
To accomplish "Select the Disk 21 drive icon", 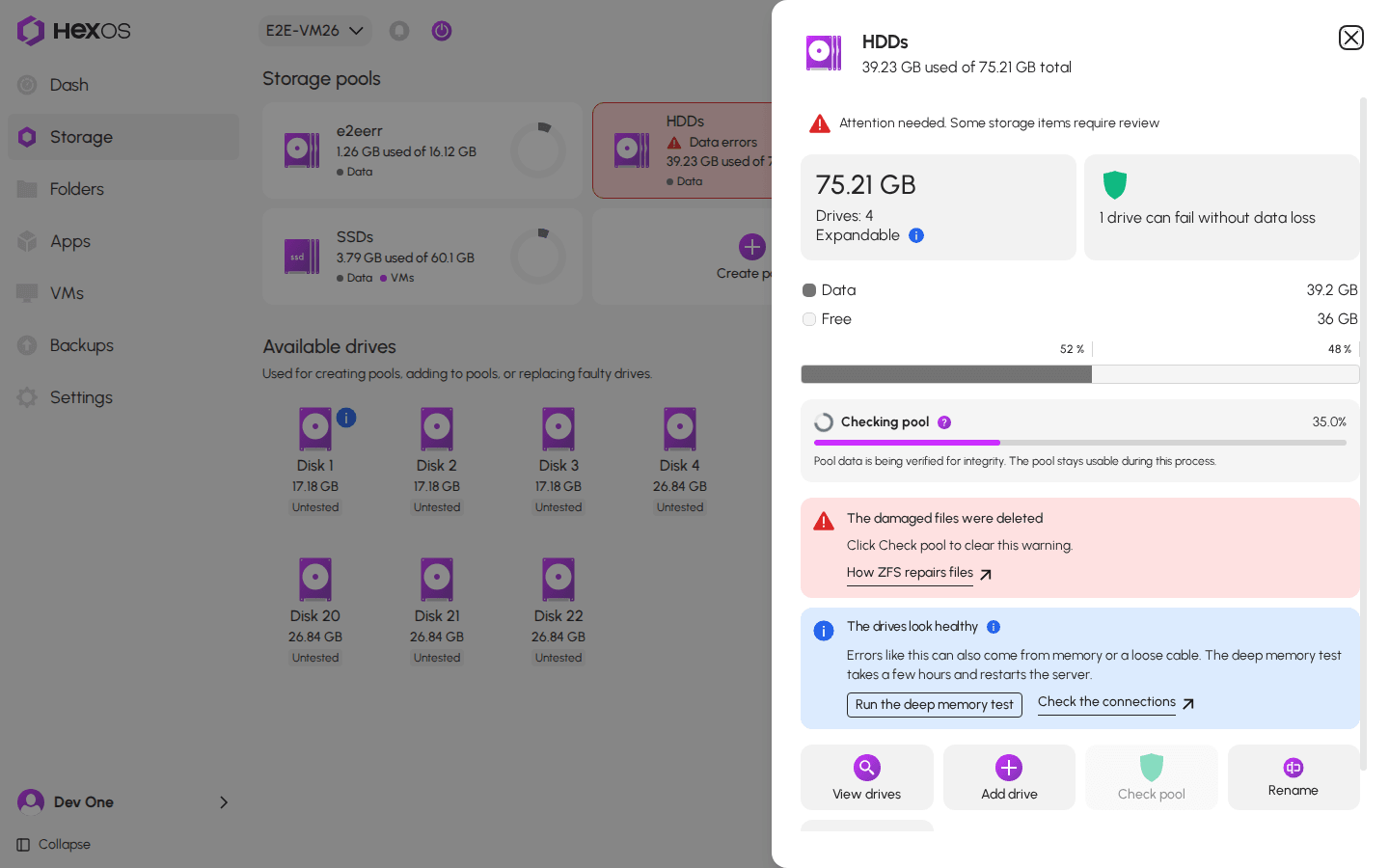I will pyautogui.click(x=437, y=580).
